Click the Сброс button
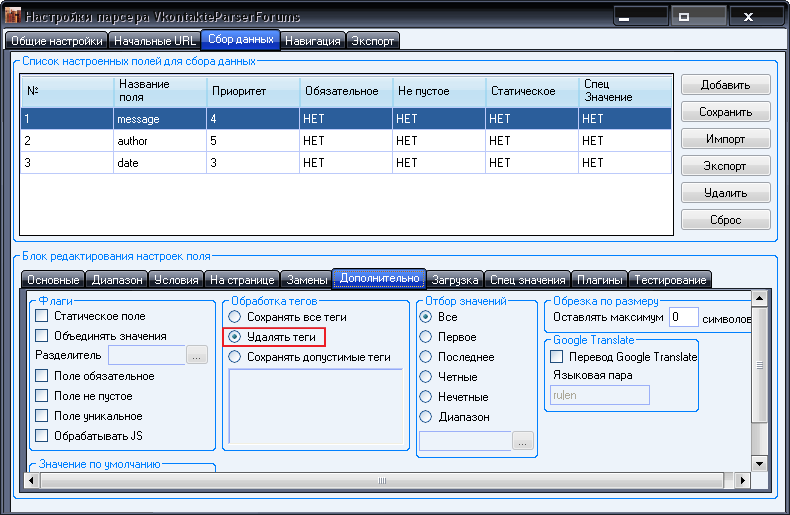The width and height of the screenshot is (790, 515). tap(725, 219)
